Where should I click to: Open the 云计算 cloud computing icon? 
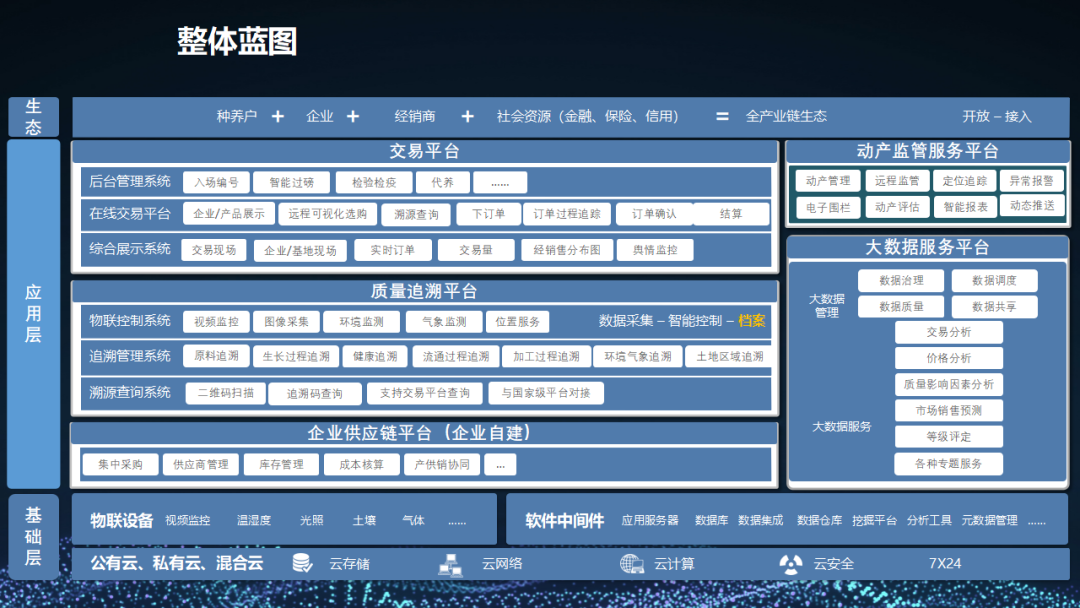pyautogui.click(x=631, y=563)
